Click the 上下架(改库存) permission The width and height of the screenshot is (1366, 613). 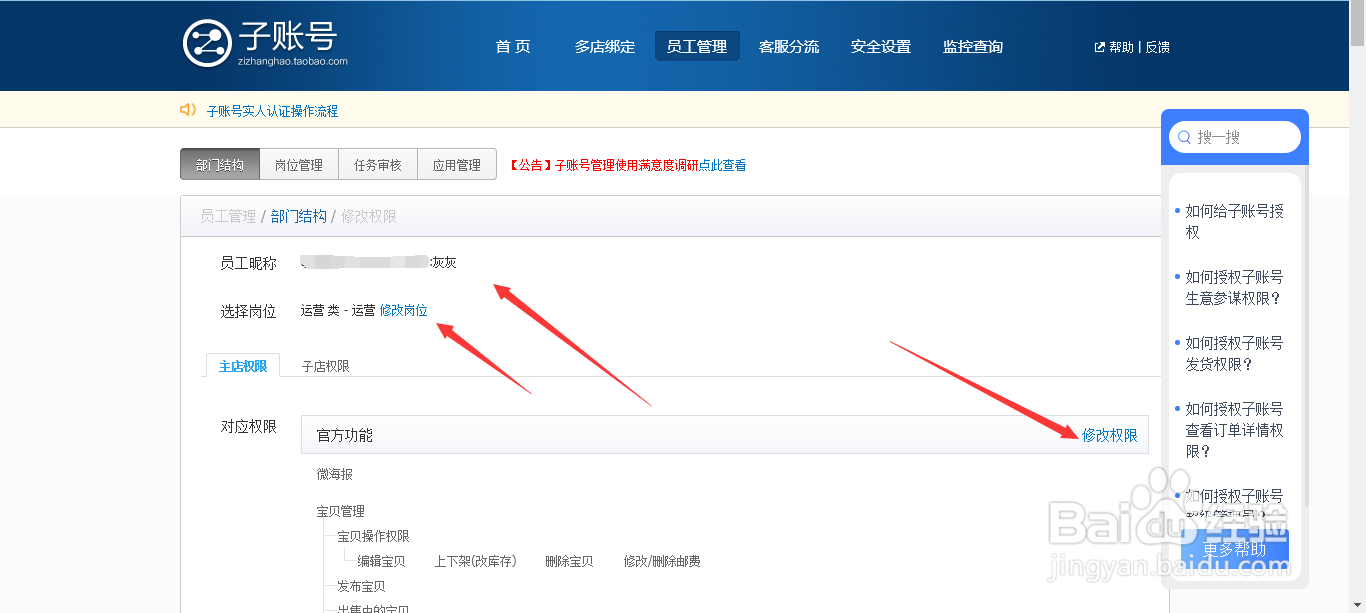(475, 561)
